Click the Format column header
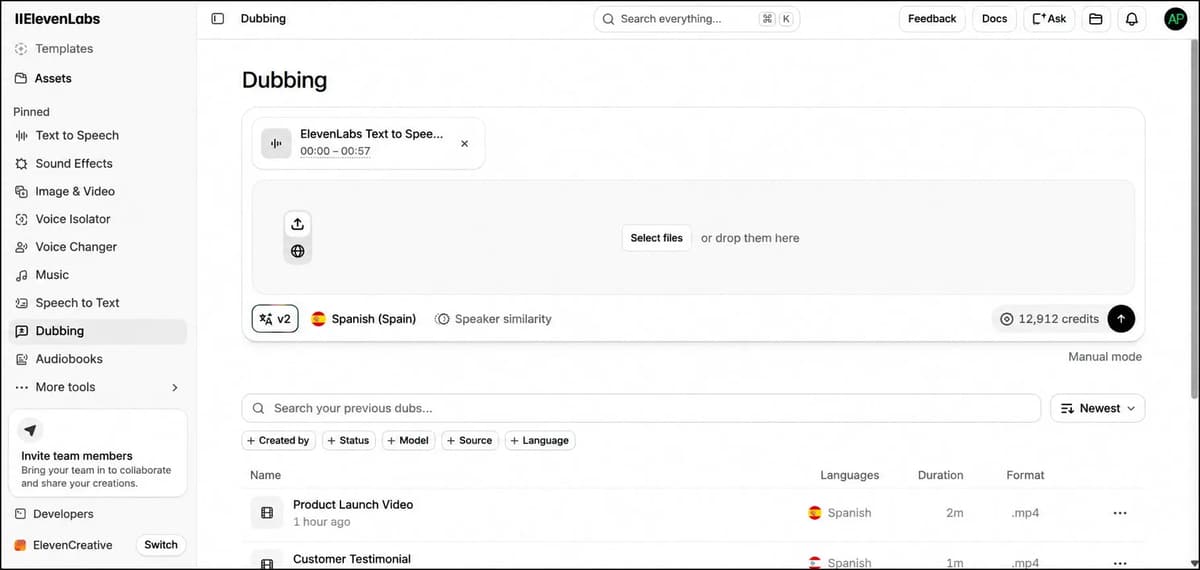 coord(1025,475)
